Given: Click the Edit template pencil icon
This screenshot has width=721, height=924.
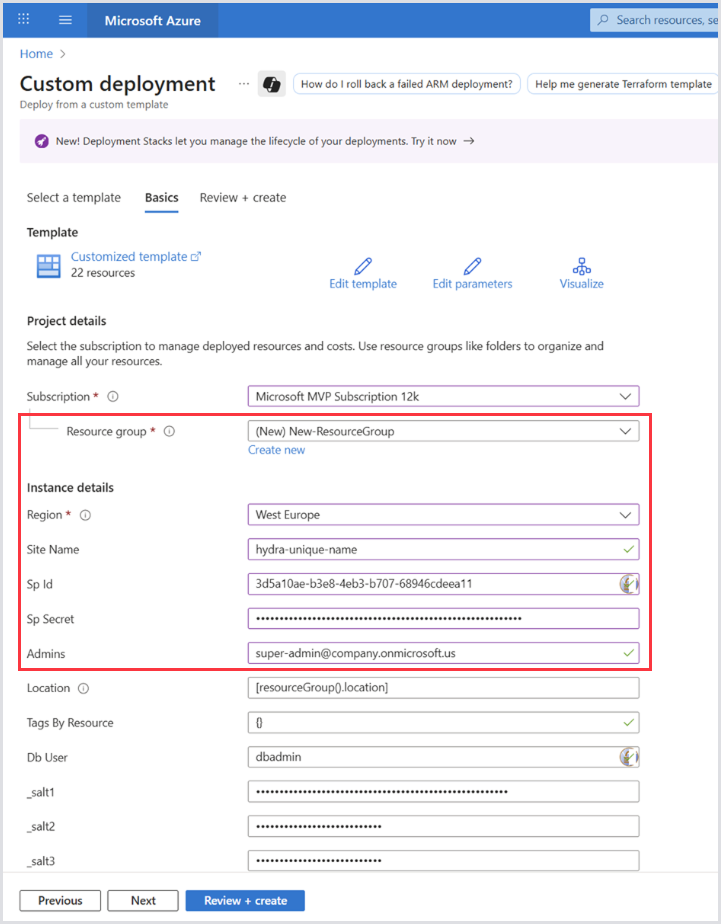Looking at the screenshot, I should pyautogui.click(x=363, y=266).
